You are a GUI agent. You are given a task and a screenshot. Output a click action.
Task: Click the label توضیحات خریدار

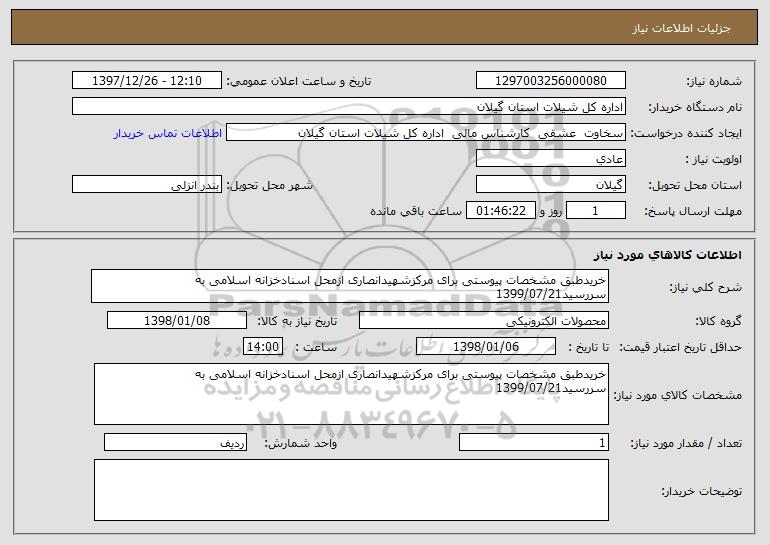[x=702, y=490]
